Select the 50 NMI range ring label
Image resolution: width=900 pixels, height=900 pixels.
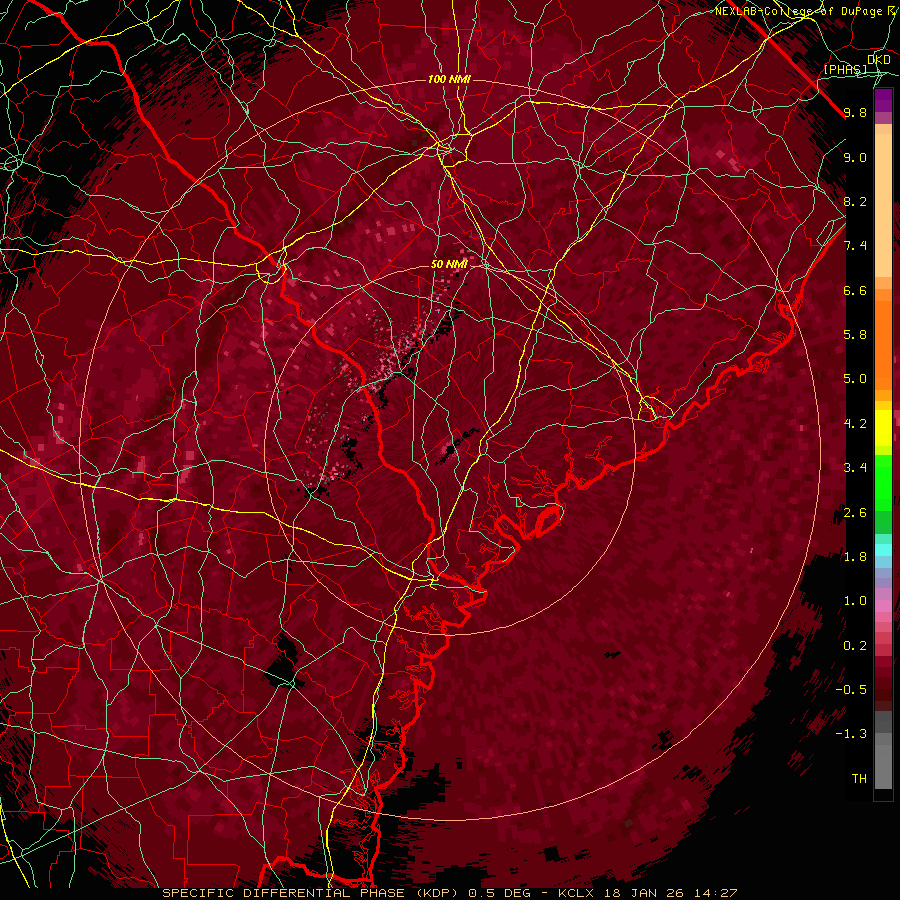449,264
